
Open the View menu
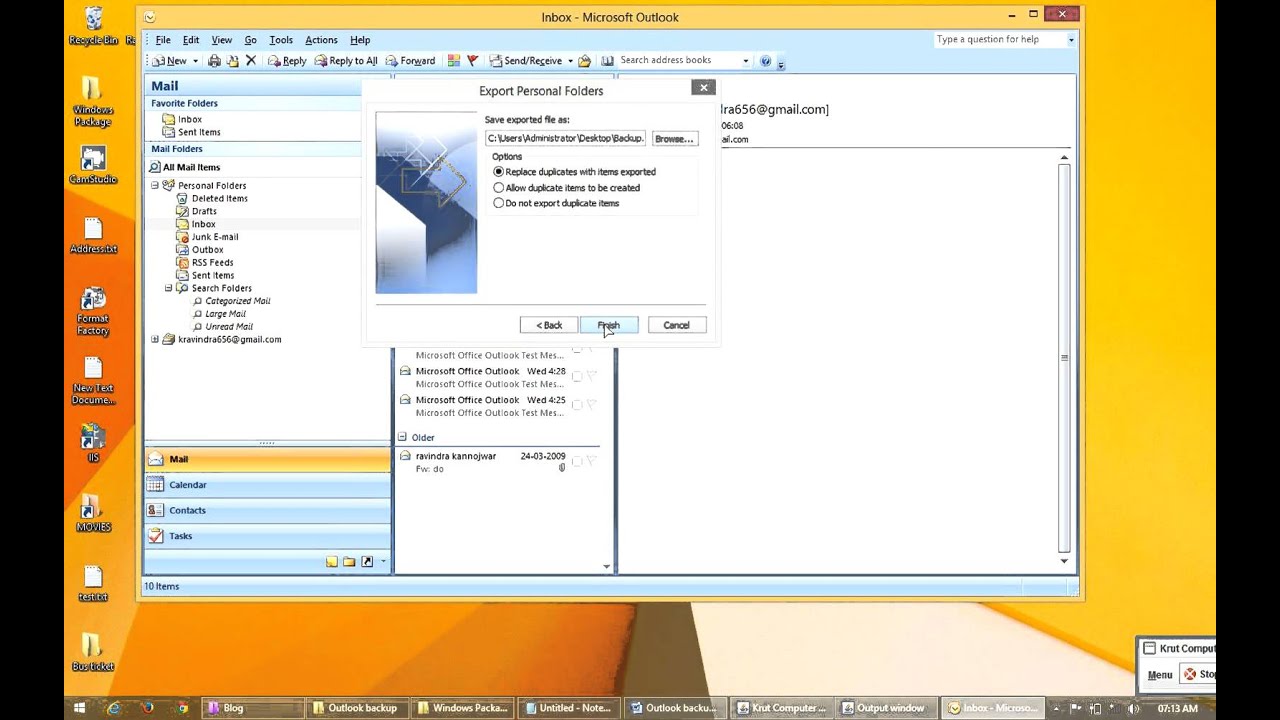(x=222, y=40)
